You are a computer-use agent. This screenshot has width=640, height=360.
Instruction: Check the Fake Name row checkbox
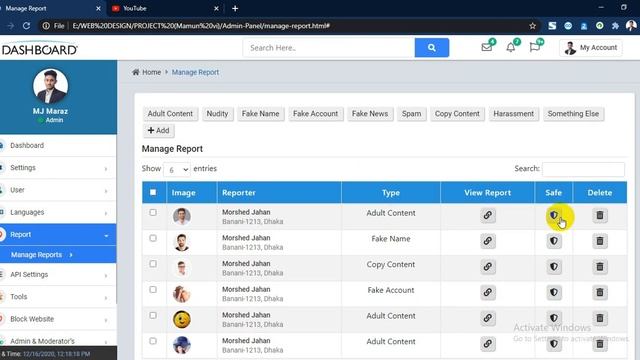click(153, 238)
